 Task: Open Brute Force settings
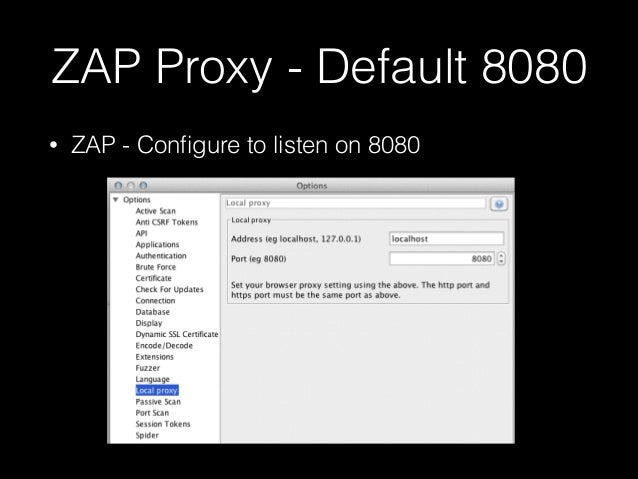click(155, 267)
